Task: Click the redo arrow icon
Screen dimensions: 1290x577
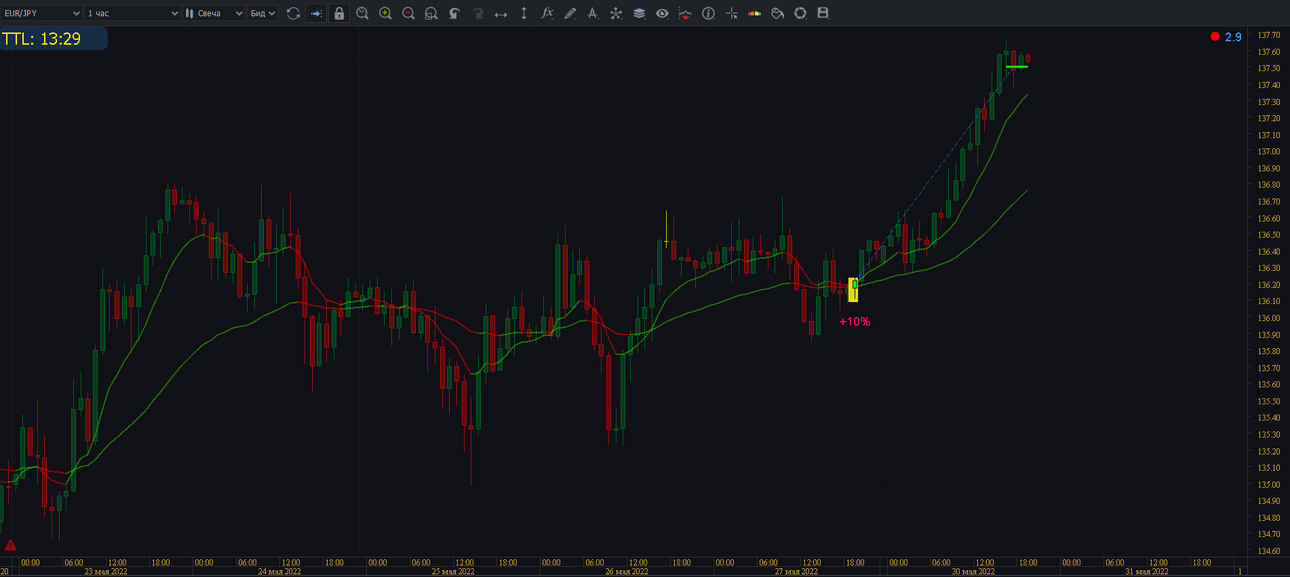Action: 477,13
